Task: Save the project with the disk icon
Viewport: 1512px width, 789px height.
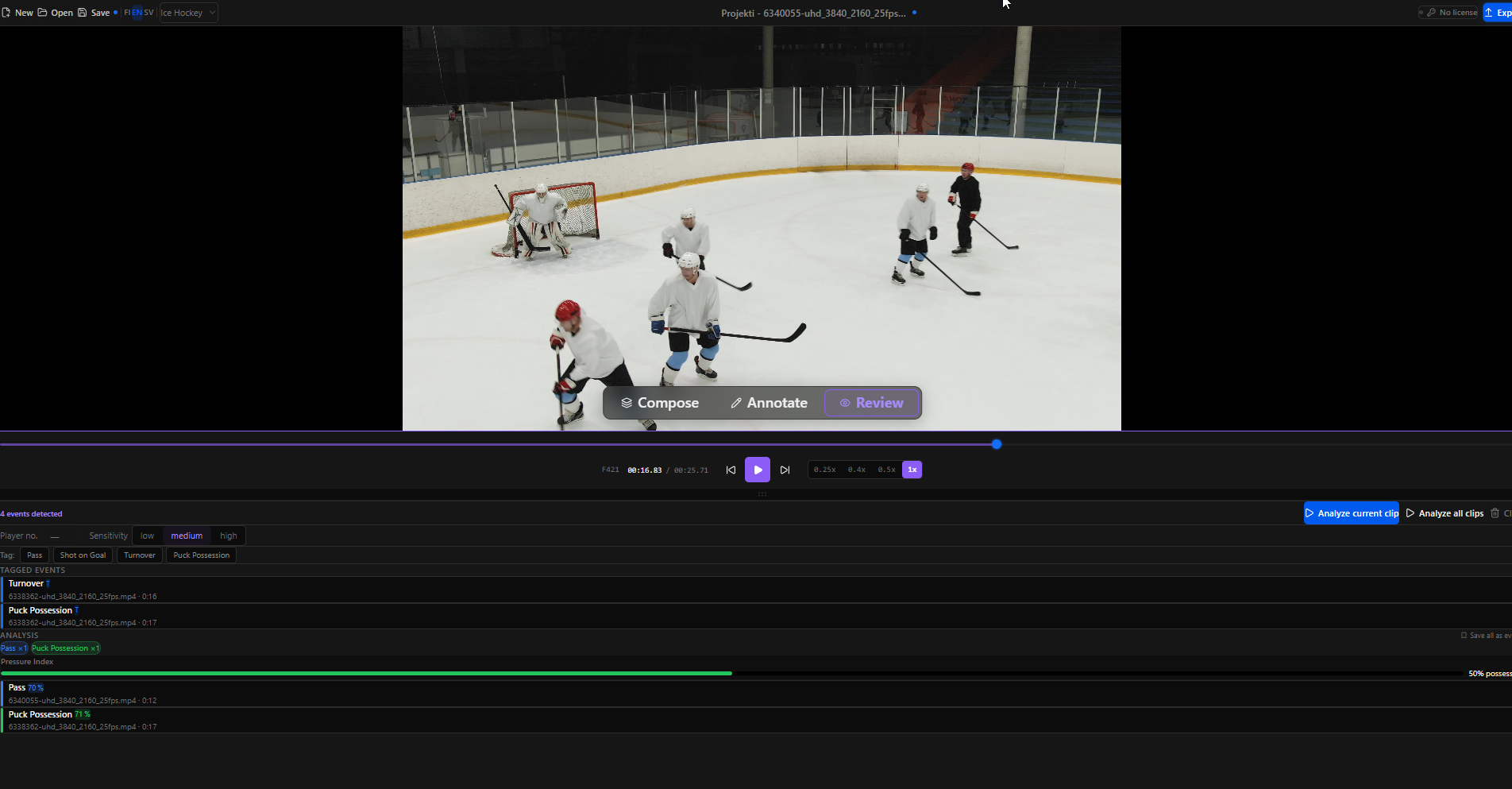Action: 83,12
